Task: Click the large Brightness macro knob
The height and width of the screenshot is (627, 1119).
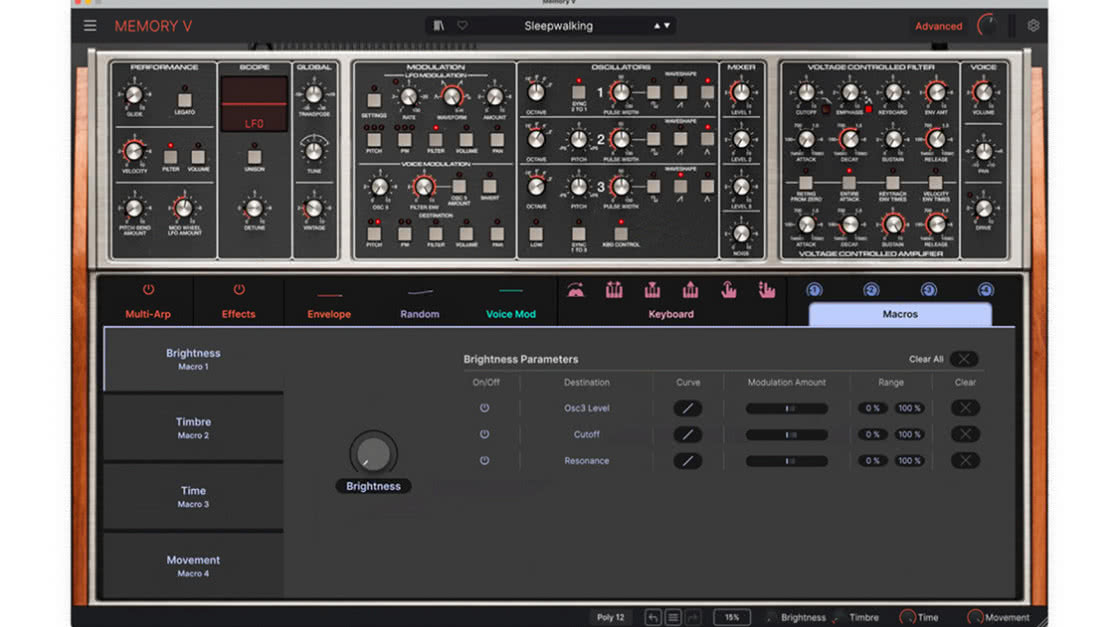Action: [x=373, y=454]
